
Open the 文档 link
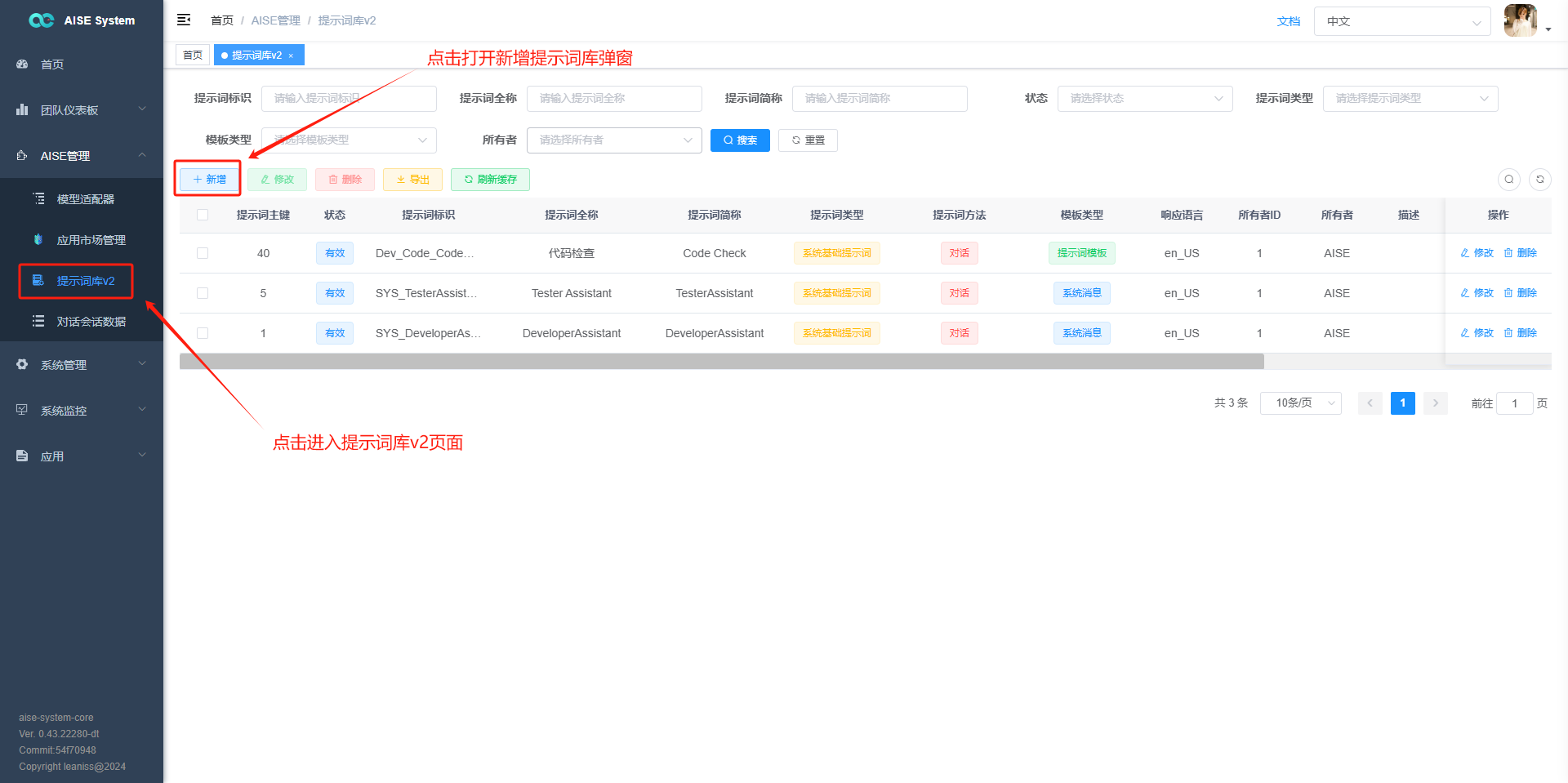pyautogui.click(x=1289, y=21)
